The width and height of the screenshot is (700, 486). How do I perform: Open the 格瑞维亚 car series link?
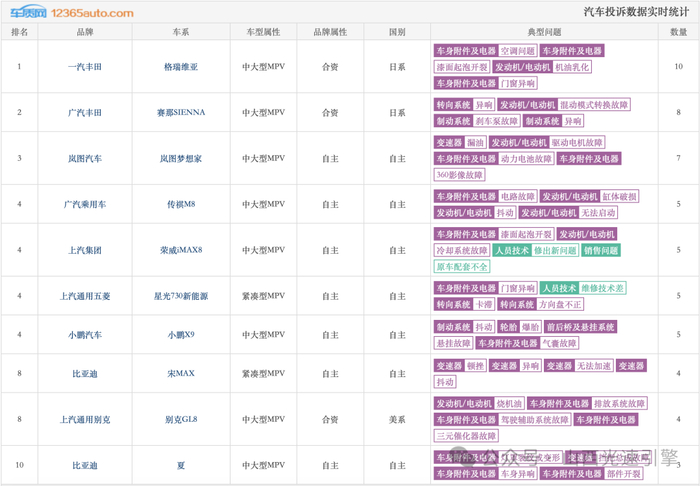click(181, 67)
